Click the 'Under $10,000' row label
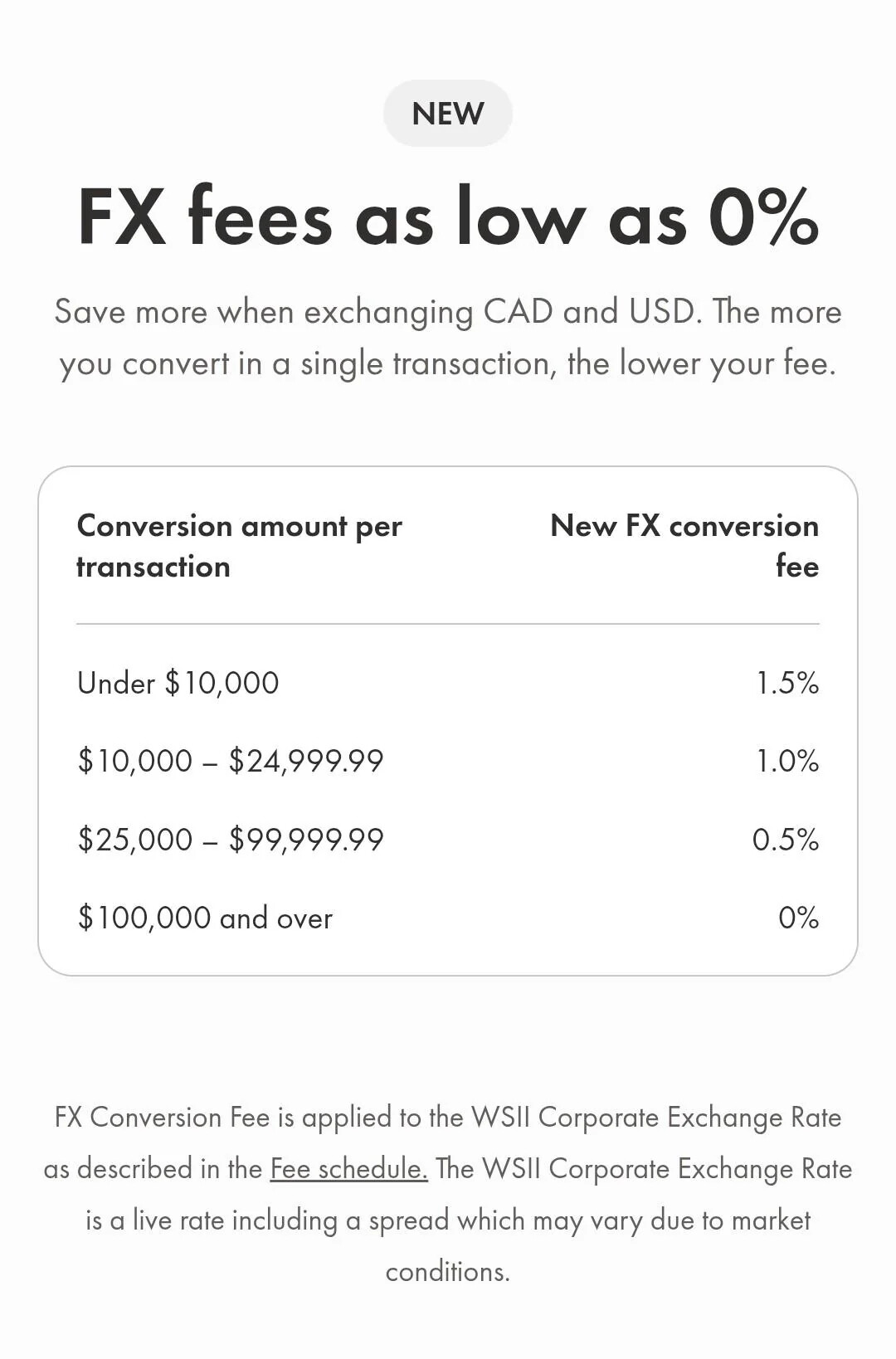The width and height of the screenshot is (896, 1359). pyautogui.click(x=178, y=683)
